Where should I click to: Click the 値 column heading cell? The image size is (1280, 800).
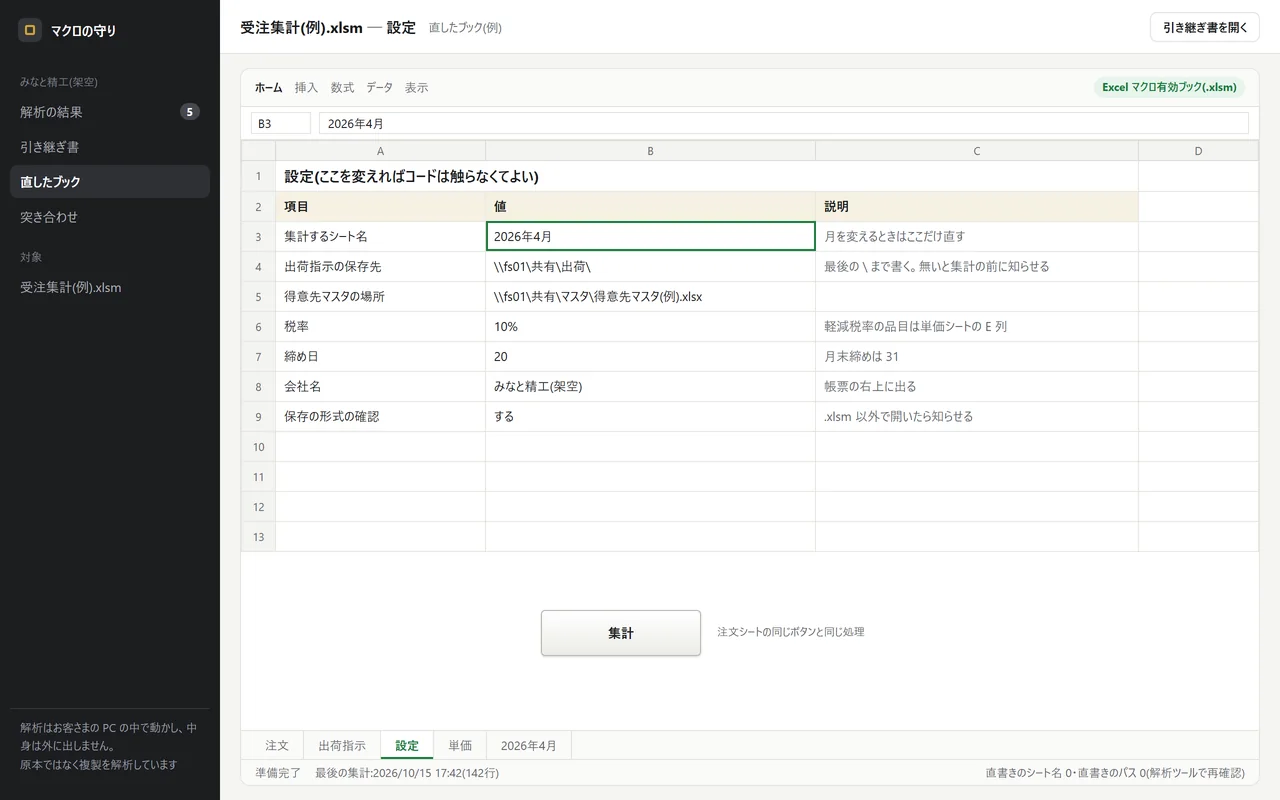[651, 206]
